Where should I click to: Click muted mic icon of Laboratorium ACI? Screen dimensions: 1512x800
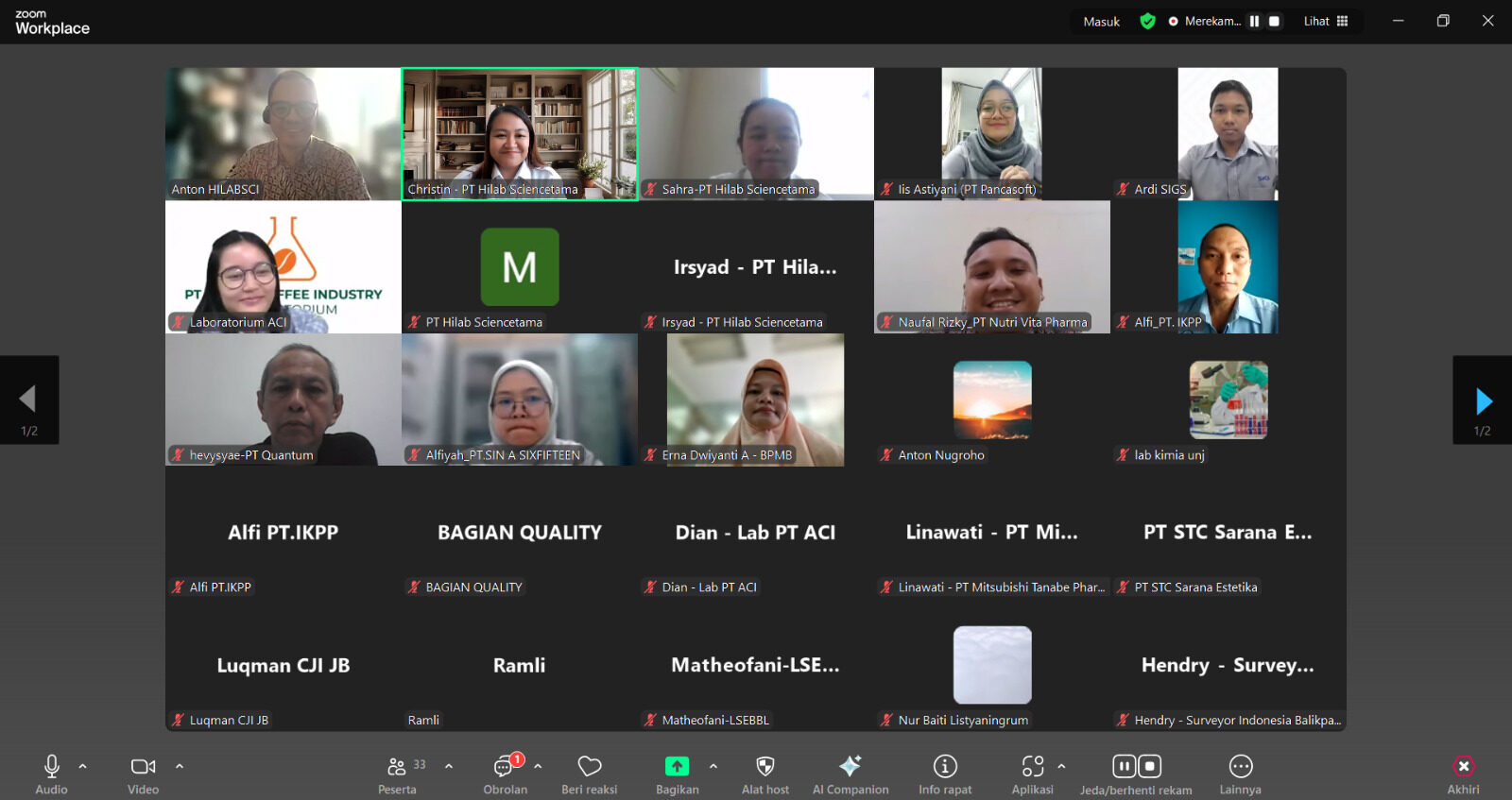(x=178, y=322)
